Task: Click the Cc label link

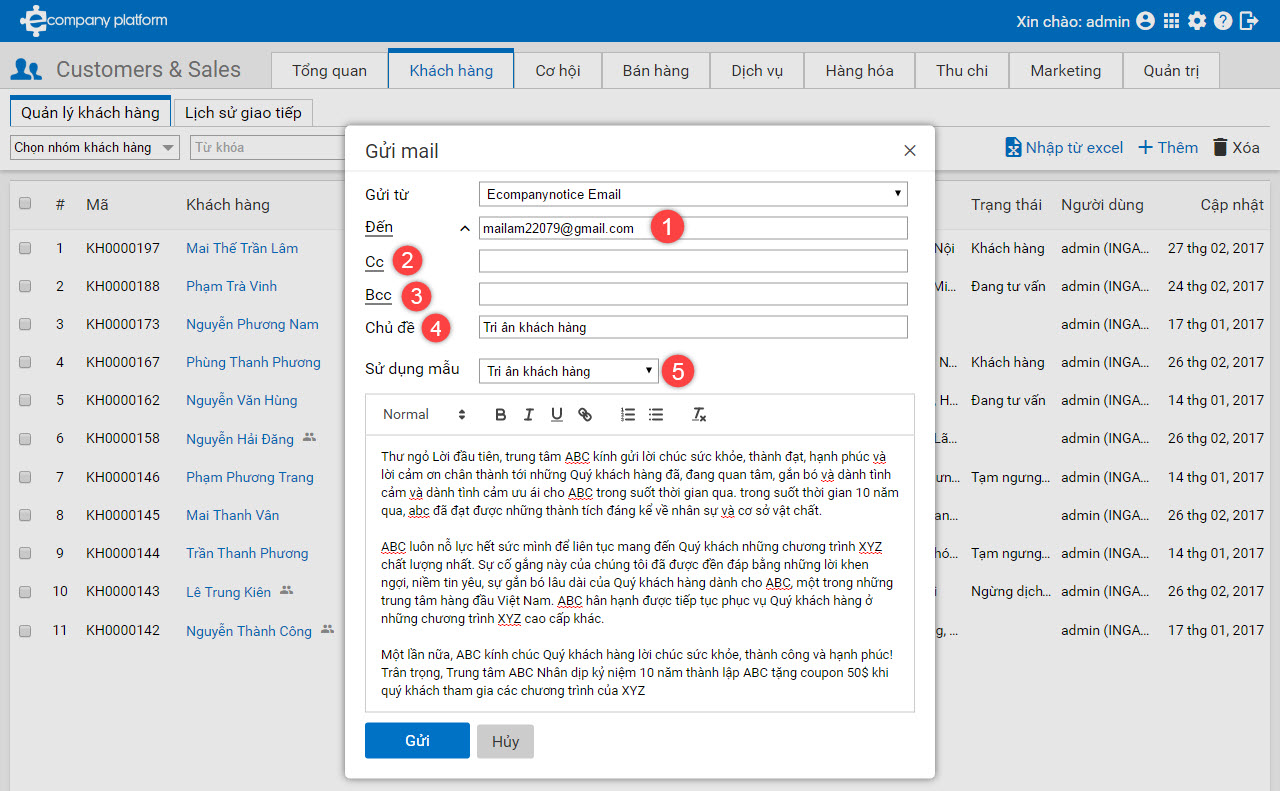Action: click(x=374, y=262)
